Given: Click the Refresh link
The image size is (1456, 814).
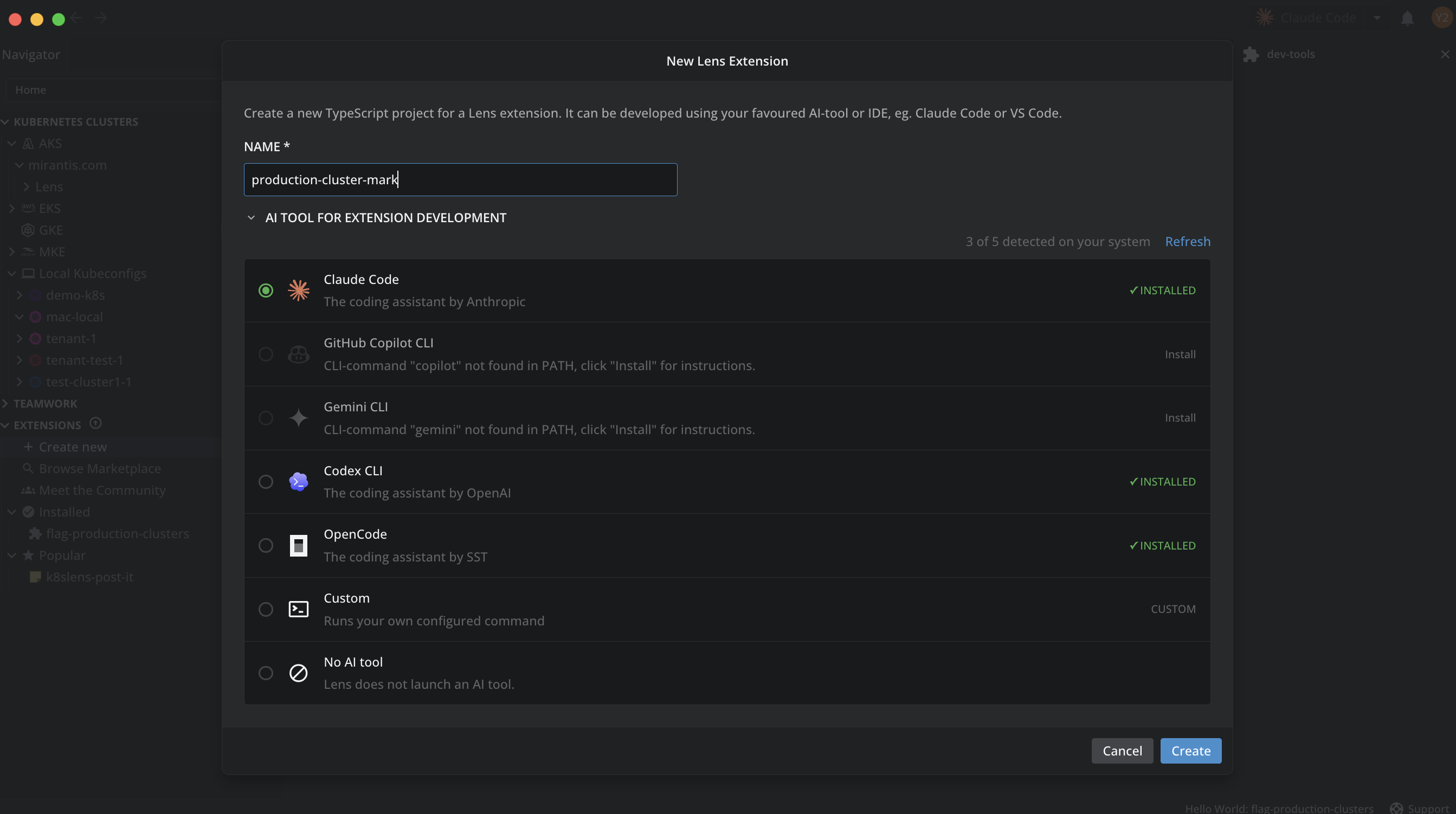Looking at the screenshot, I should 1188,241.
